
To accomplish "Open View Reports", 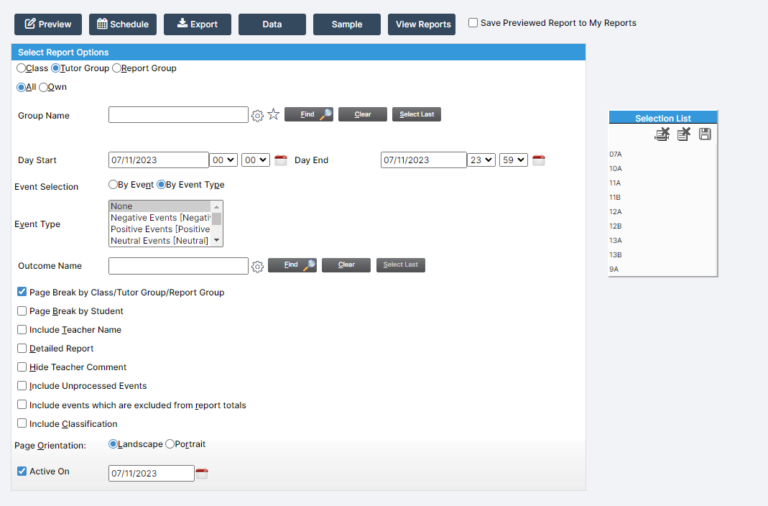I will click(x=422, y=24).
